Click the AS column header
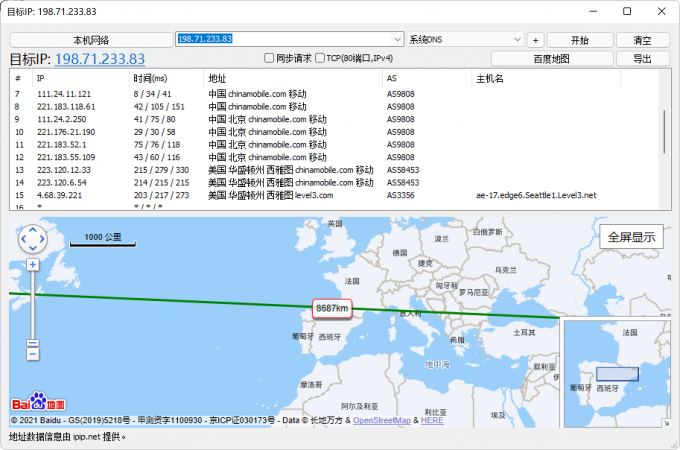 pyautogui.click(x=427, y=78)
